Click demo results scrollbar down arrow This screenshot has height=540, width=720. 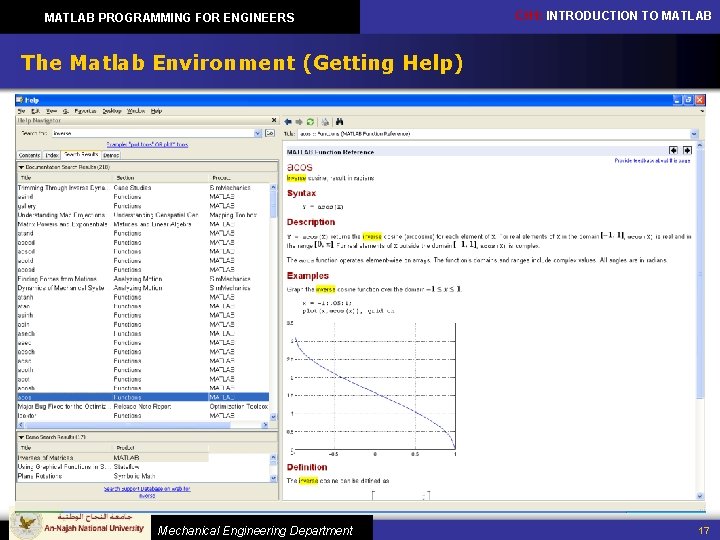273,478
